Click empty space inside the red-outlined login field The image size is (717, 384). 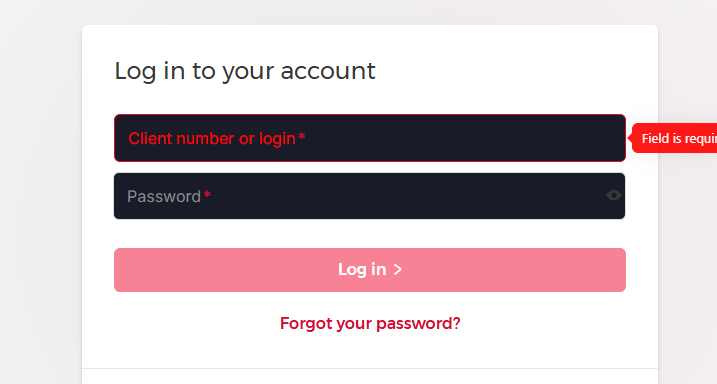[457, 138]
